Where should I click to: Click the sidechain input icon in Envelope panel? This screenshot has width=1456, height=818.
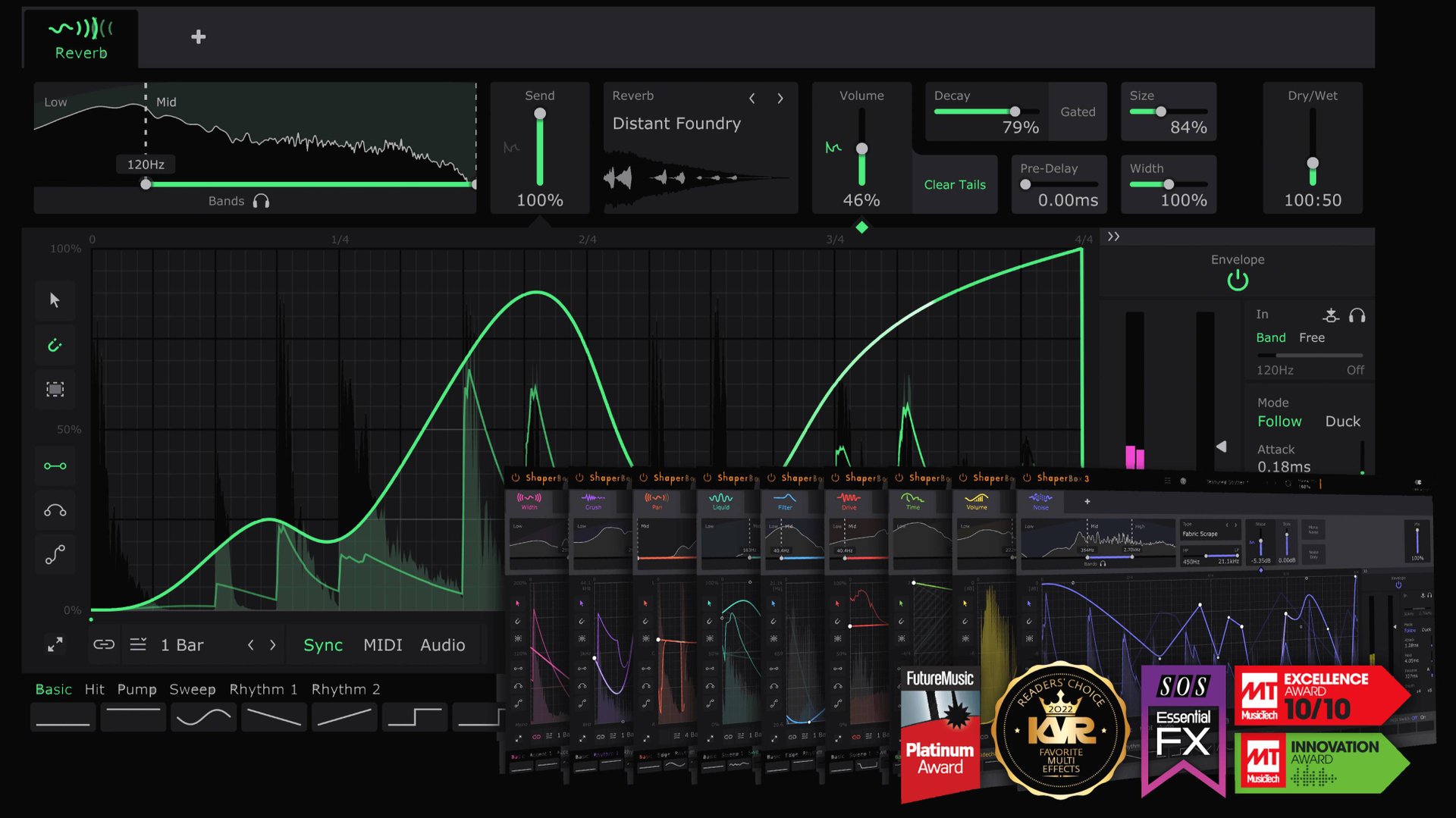pyautogui.click(x=1332, y=314)
